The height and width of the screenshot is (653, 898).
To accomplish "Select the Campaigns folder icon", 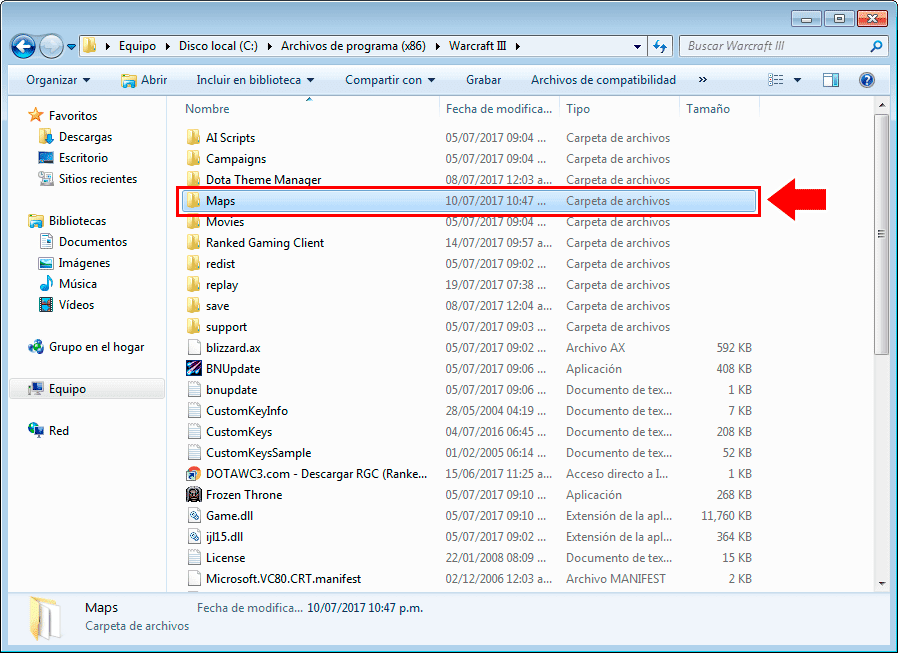I will click(194, 159).
